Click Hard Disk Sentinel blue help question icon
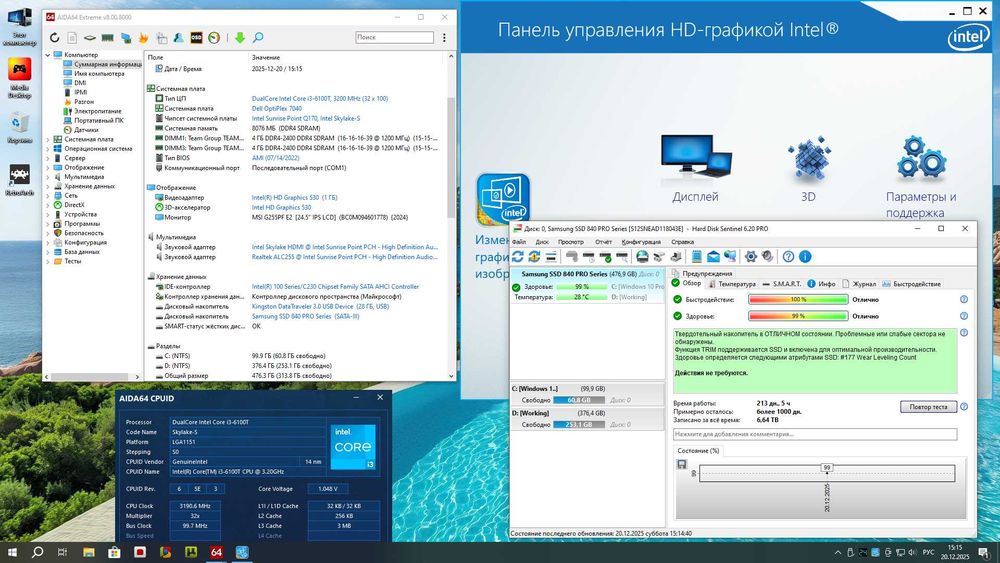The height and width of the screenshot is (563, 1000). coord(788,256)
